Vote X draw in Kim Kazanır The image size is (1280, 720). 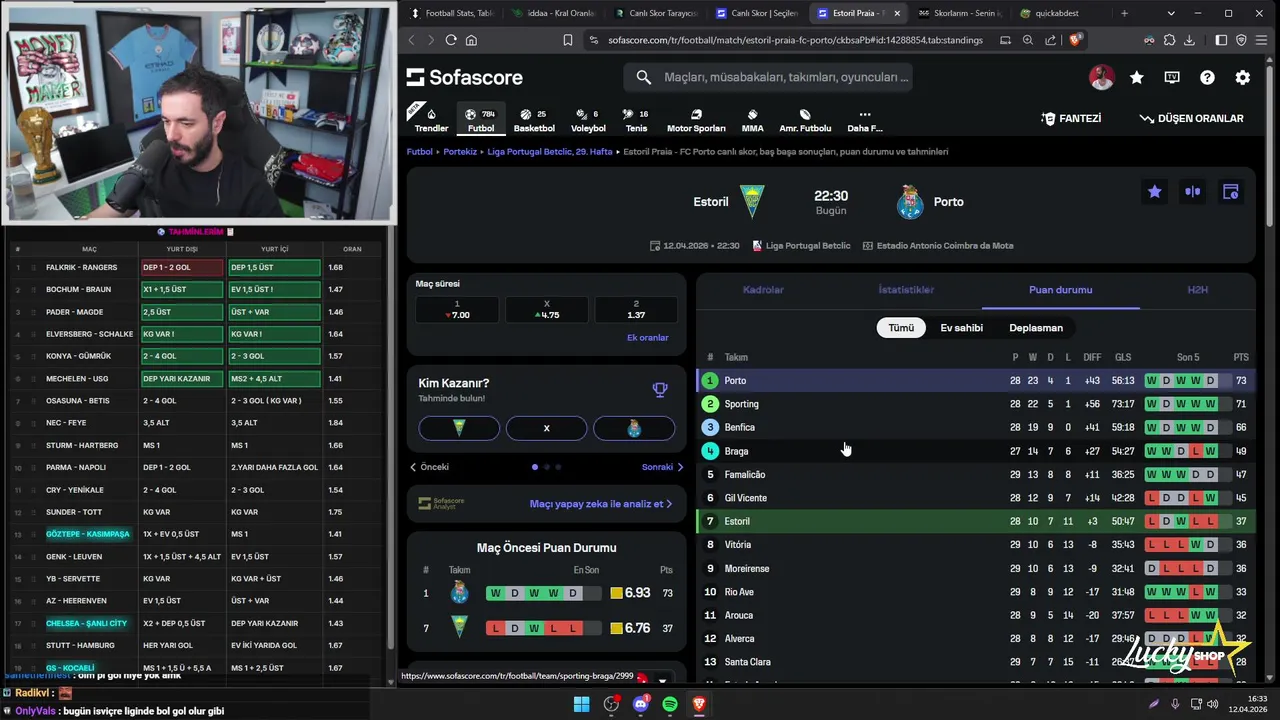pyautogui.click(x=546, y=428)
